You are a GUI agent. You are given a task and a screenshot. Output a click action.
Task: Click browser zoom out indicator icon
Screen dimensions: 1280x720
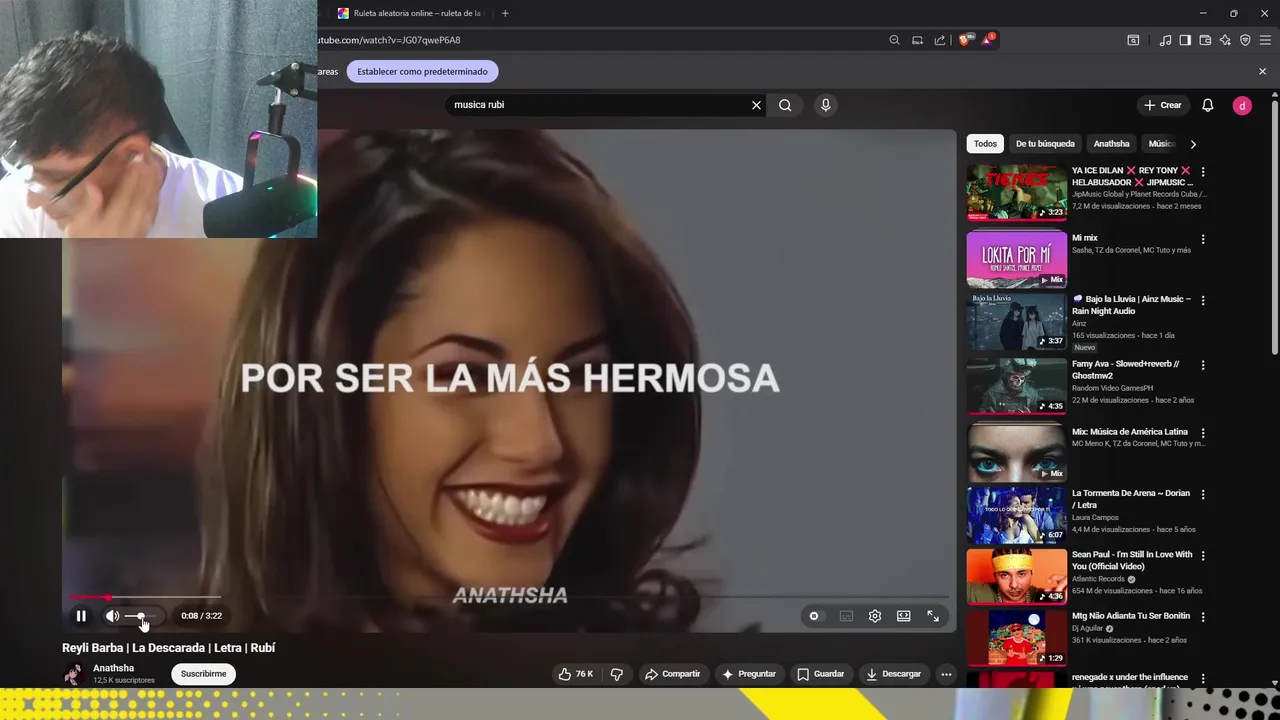point(894,40)
